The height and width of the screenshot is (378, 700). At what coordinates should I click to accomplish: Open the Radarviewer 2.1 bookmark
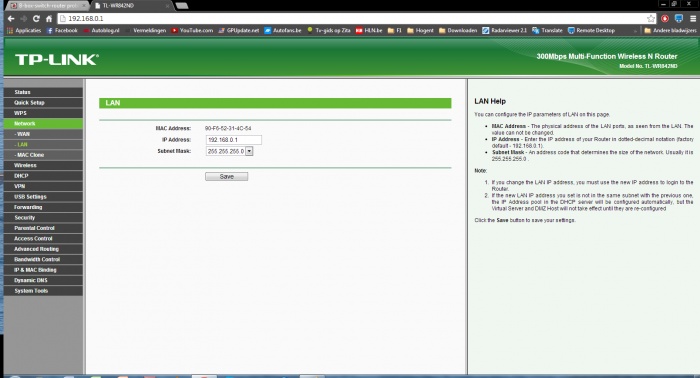coord(504,30)
